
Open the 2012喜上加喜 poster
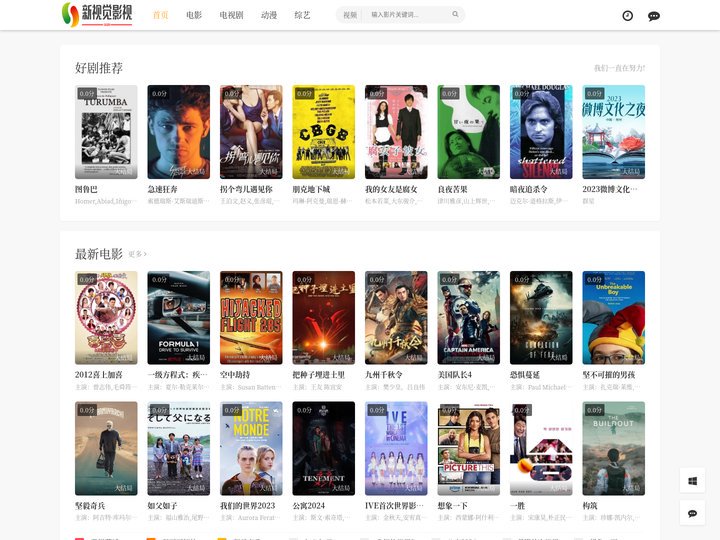coord(106,318)
